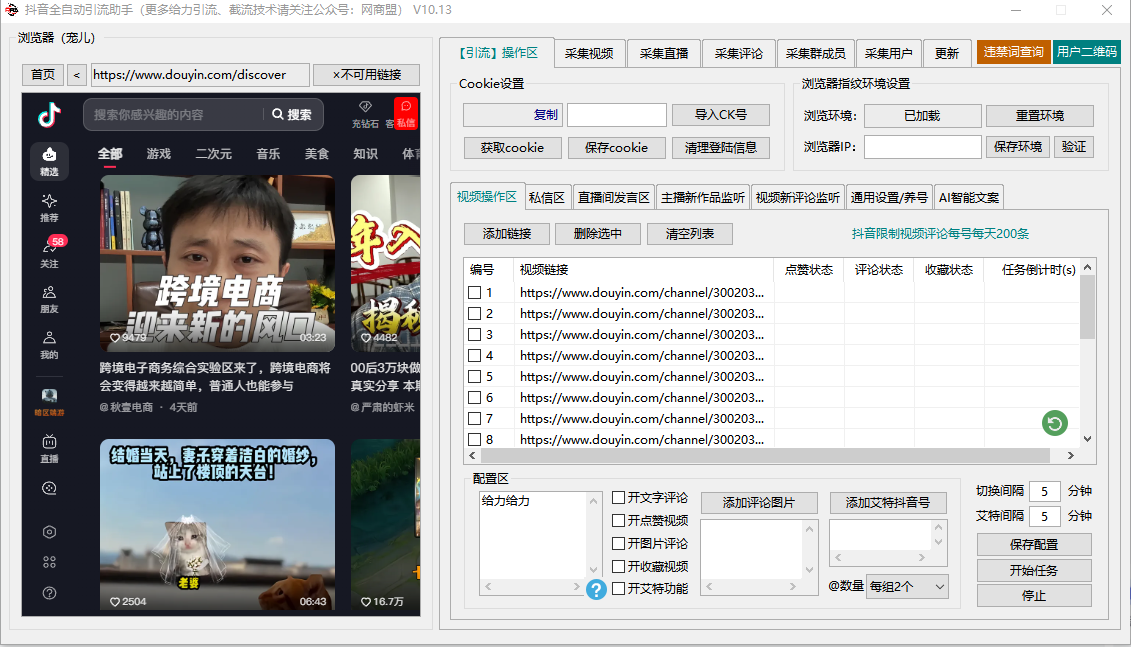This screenshot has height=647, width=1131.
Task: Switch to the 采集视频 tab
Action: pyautogui.click(x=589, y=53)
